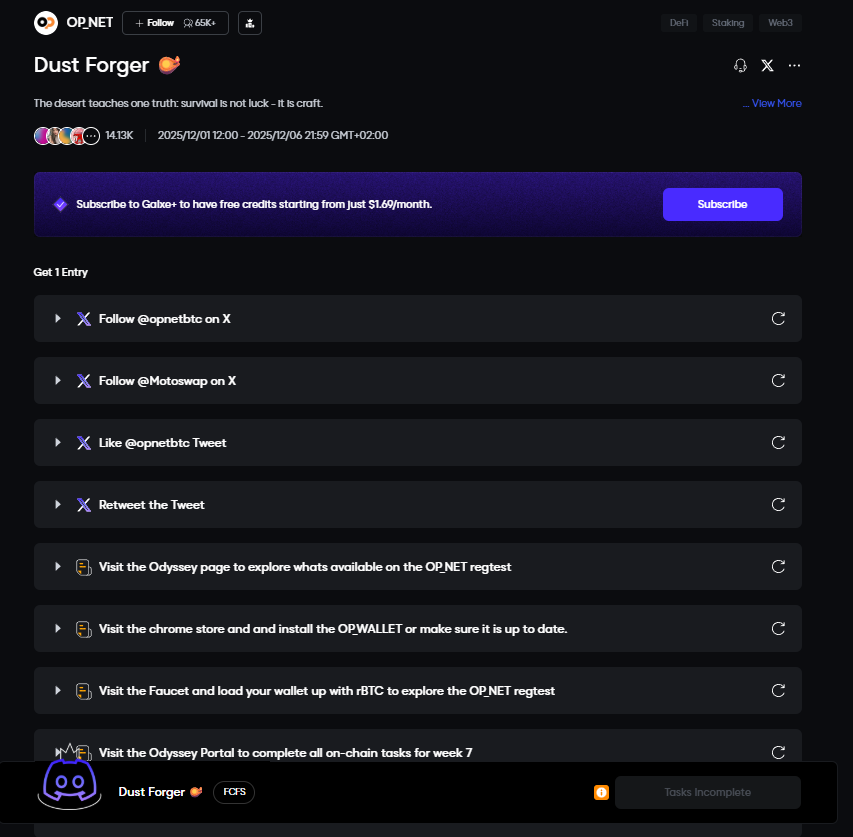Refresh the Retweet the Tweet task

point(778,505)
